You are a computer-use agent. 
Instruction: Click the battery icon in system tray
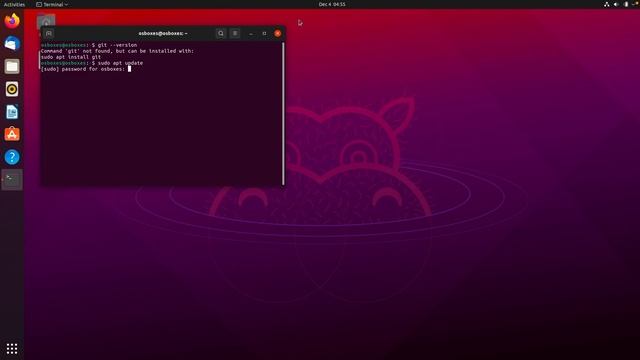point(626,4)
